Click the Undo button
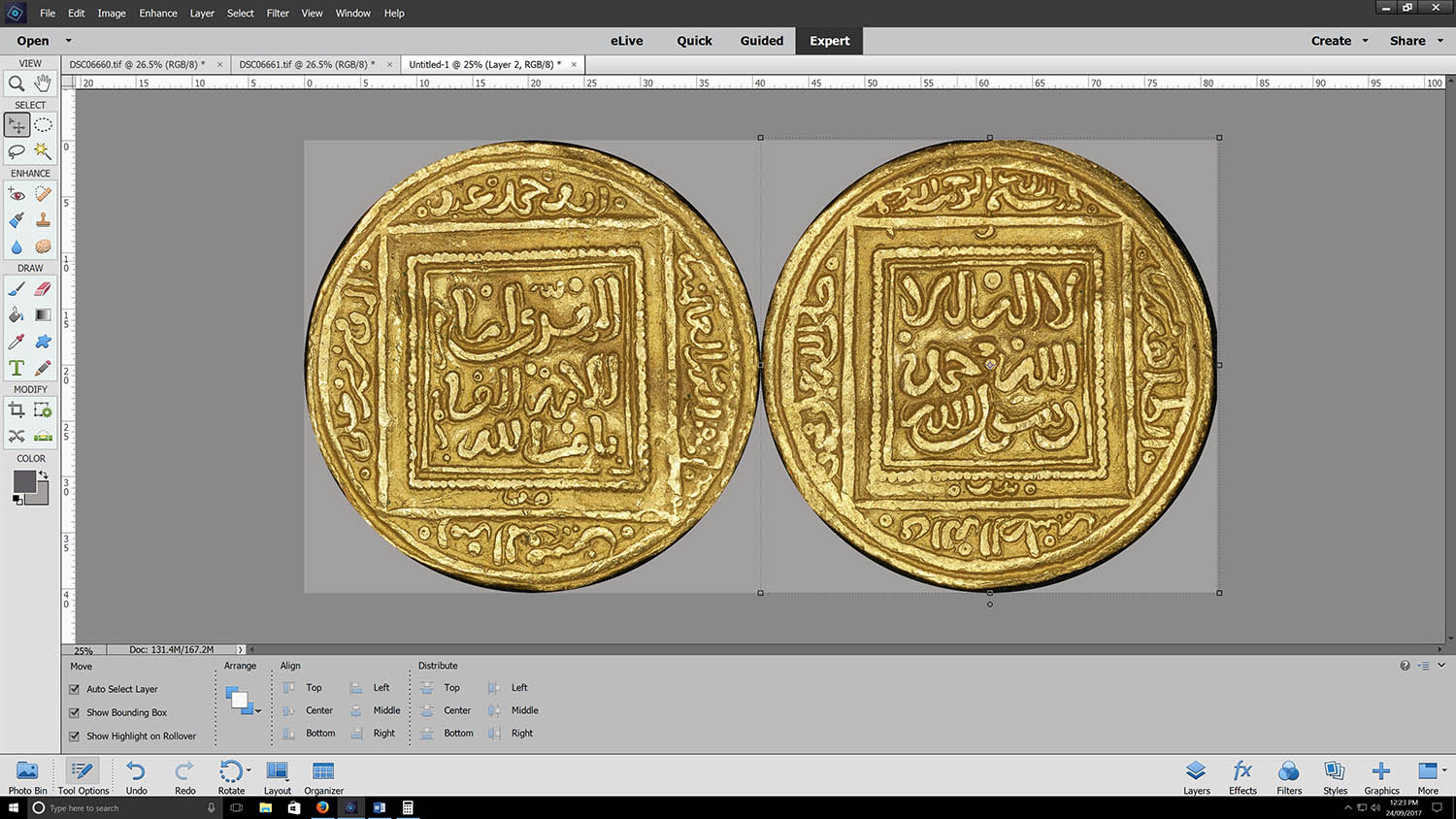The width and height of the screenshot is (1456, 819). 136,776
